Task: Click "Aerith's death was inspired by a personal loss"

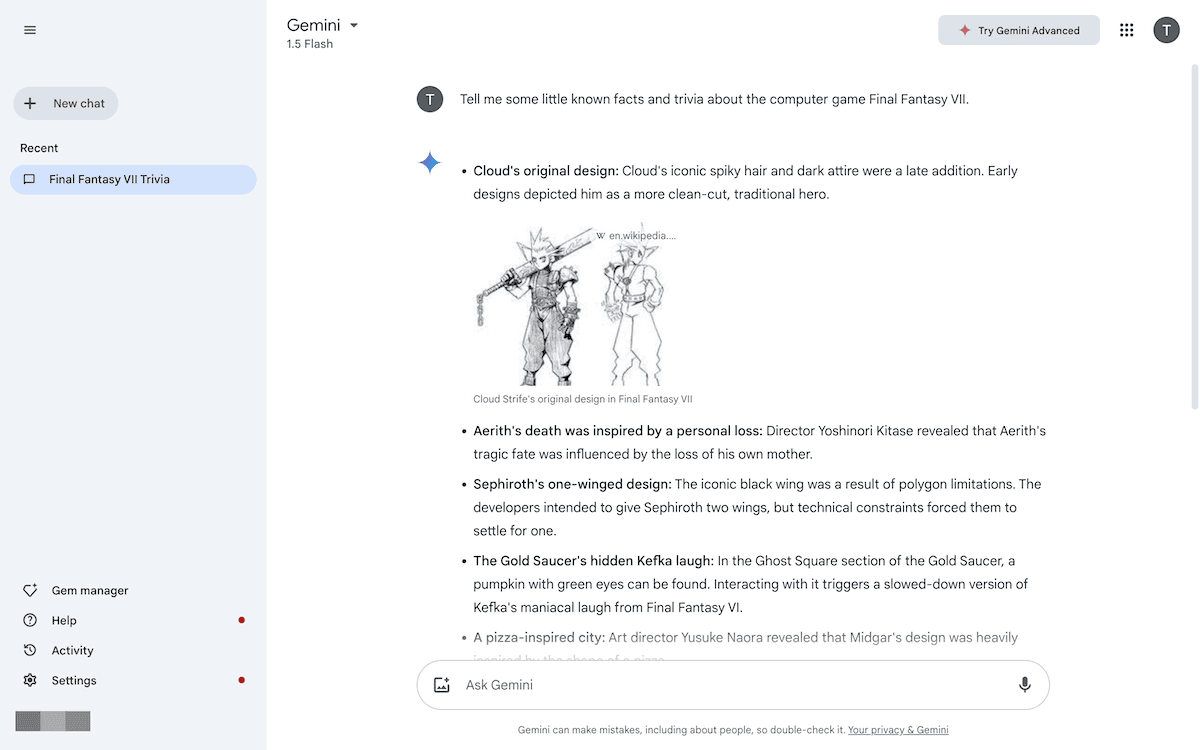Action: (618, 431)
